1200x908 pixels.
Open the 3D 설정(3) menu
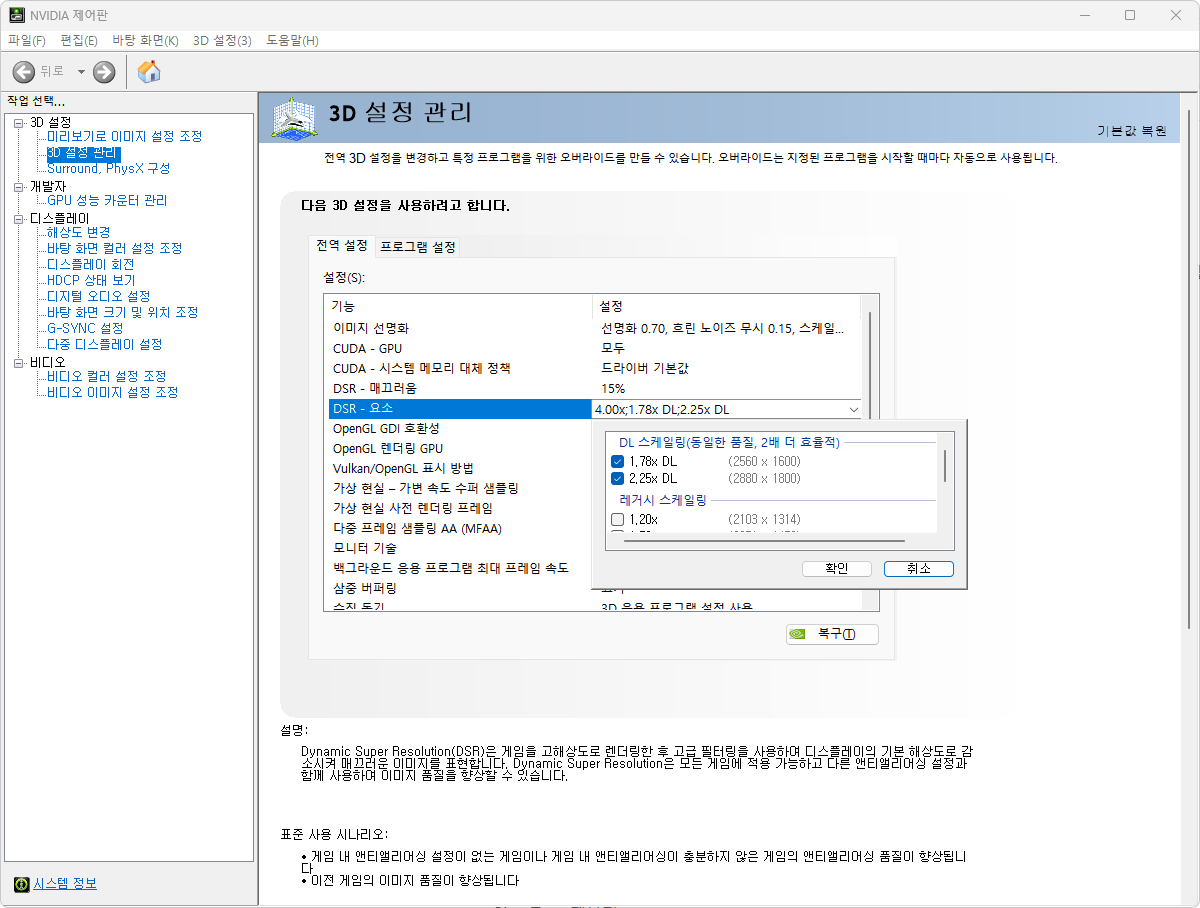(222, 40)
